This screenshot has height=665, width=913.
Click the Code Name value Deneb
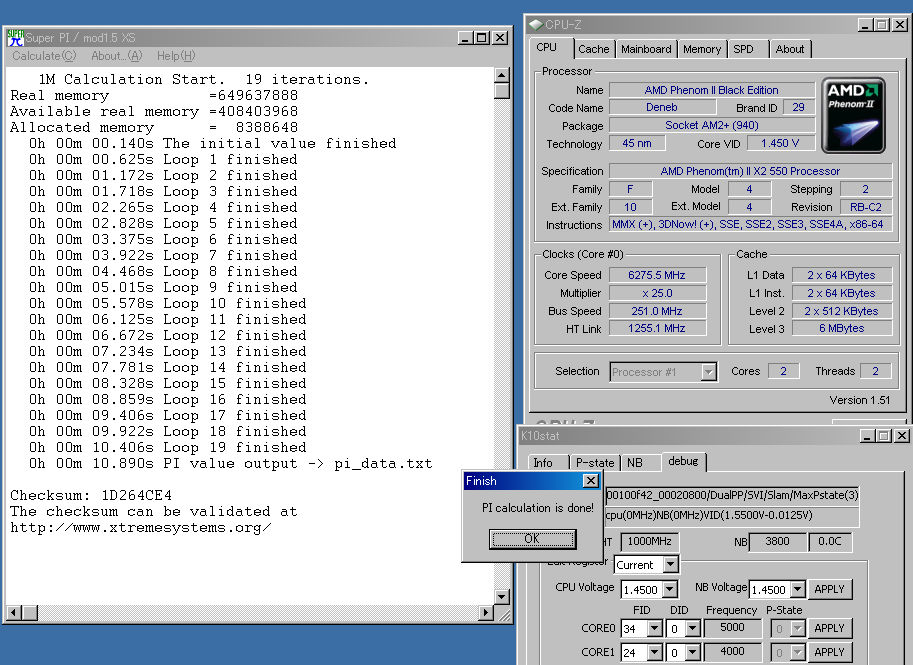point(662,107)
